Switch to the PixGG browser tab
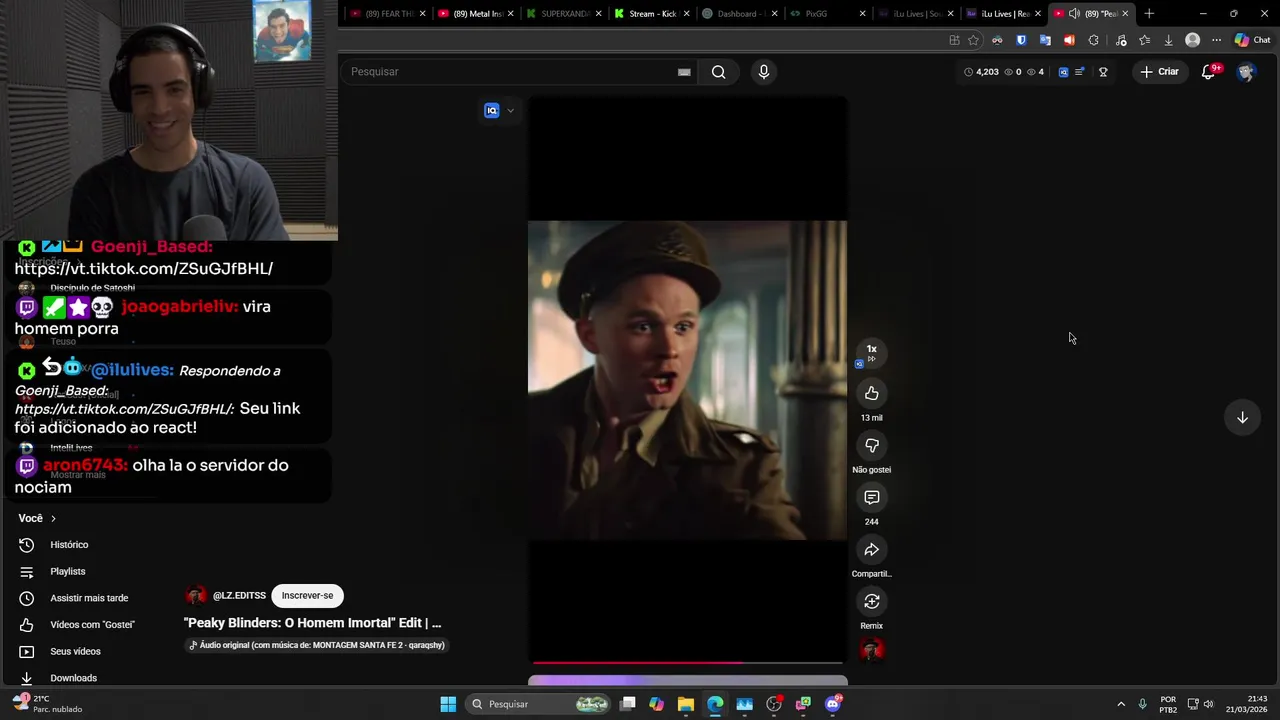The height and width of the screenshot is (720, 1280). click(826, 14)
